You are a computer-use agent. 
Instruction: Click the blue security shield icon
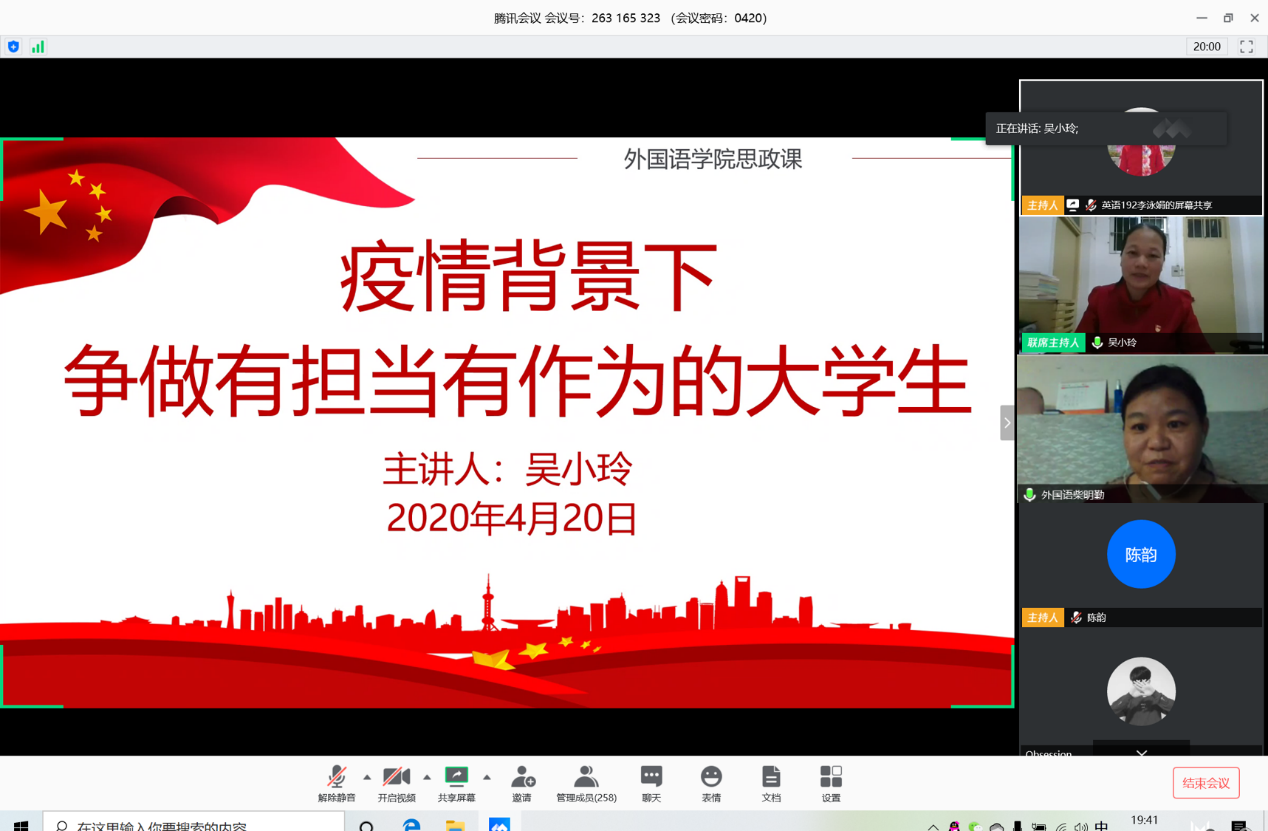(13, 46)
